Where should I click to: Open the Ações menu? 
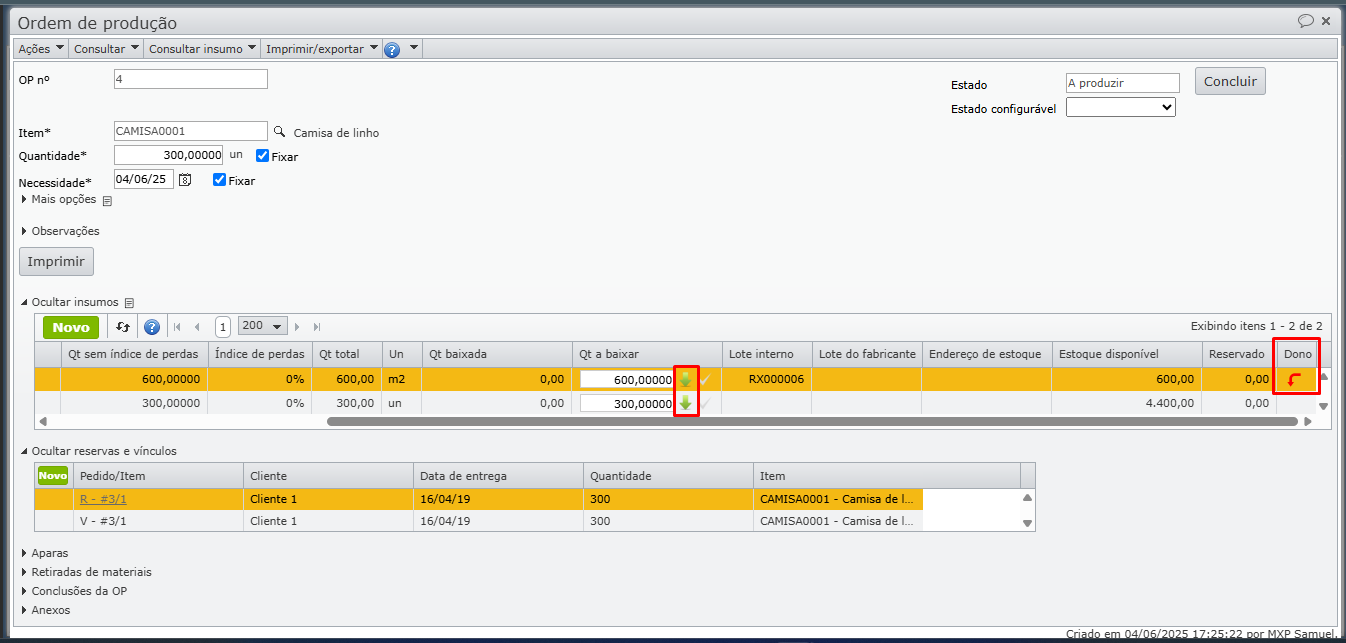tap(41, 48)
